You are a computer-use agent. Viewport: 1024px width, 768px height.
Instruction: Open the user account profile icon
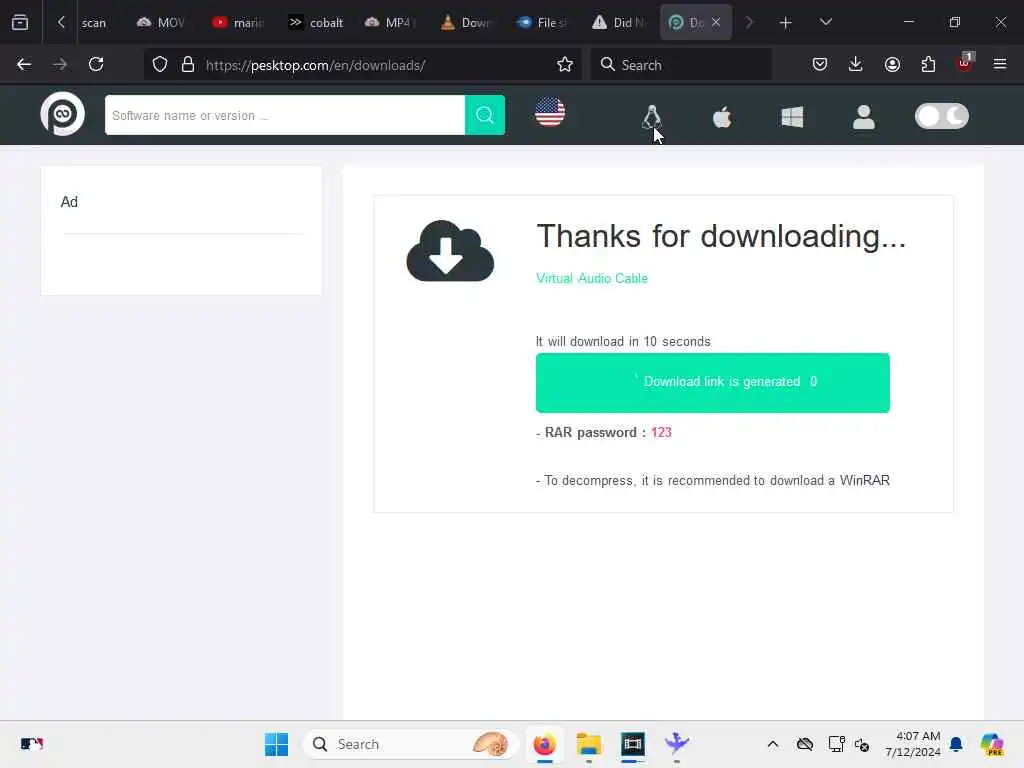(x=863, y=117)
